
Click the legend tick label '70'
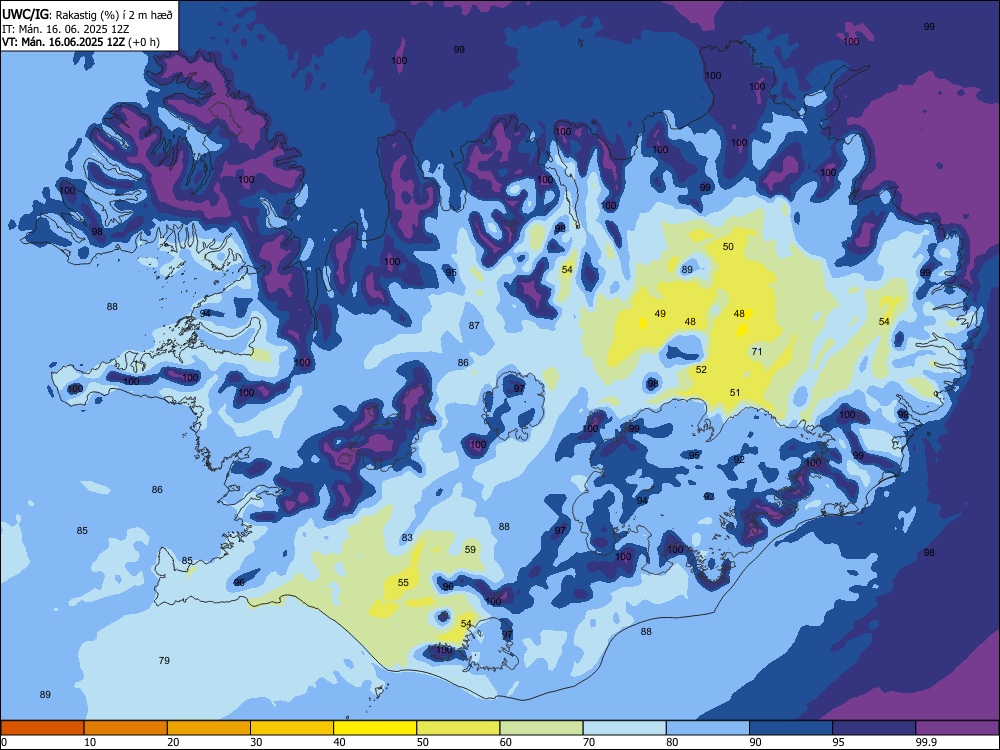589,742
